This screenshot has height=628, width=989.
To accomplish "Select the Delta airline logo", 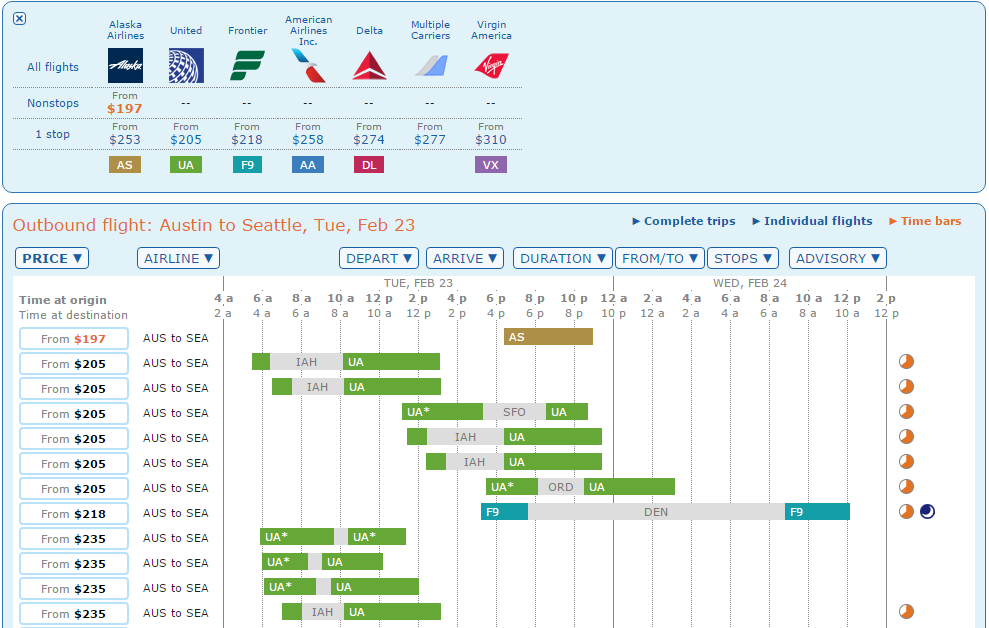I will 369,66.
